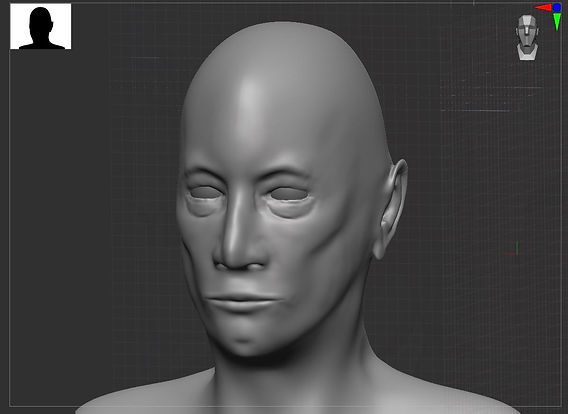Click the brow ridge above the right eye socket
568x414 pixels.
(203, 173)
